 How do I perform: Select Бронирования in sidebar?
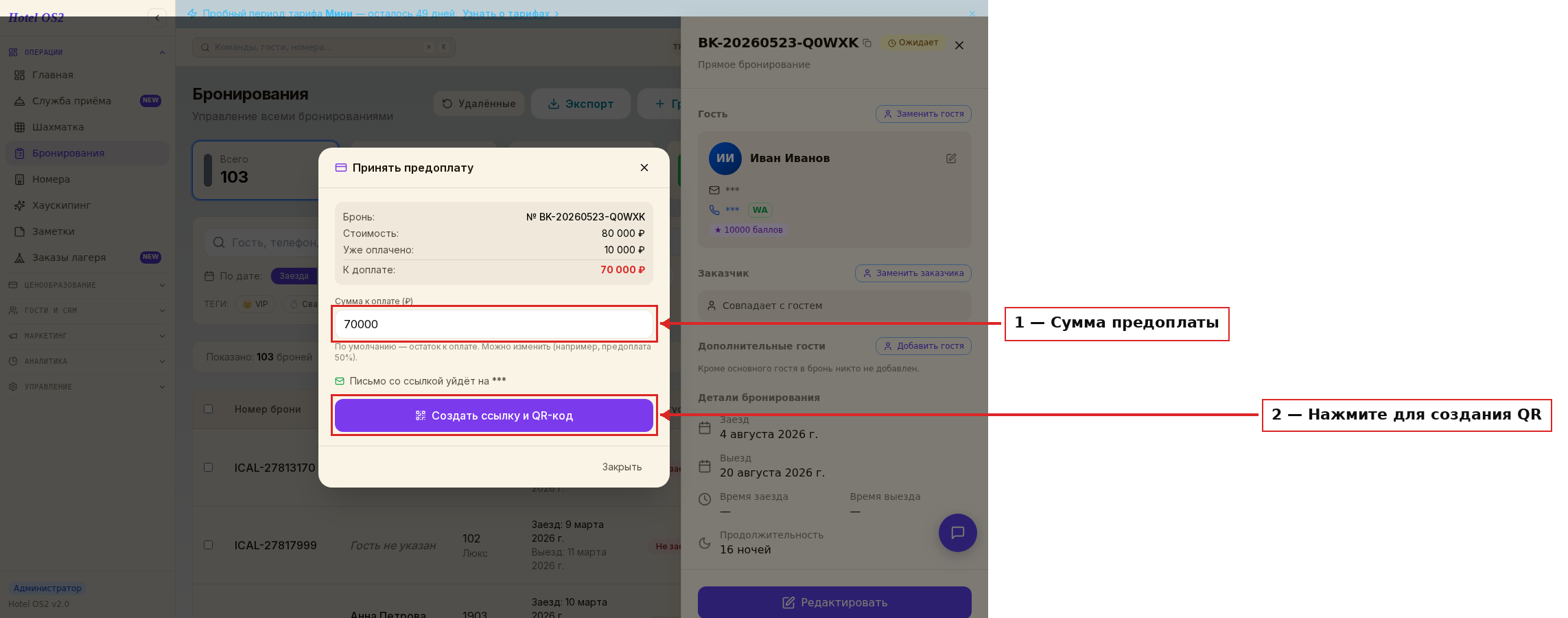tap(87, 153)
